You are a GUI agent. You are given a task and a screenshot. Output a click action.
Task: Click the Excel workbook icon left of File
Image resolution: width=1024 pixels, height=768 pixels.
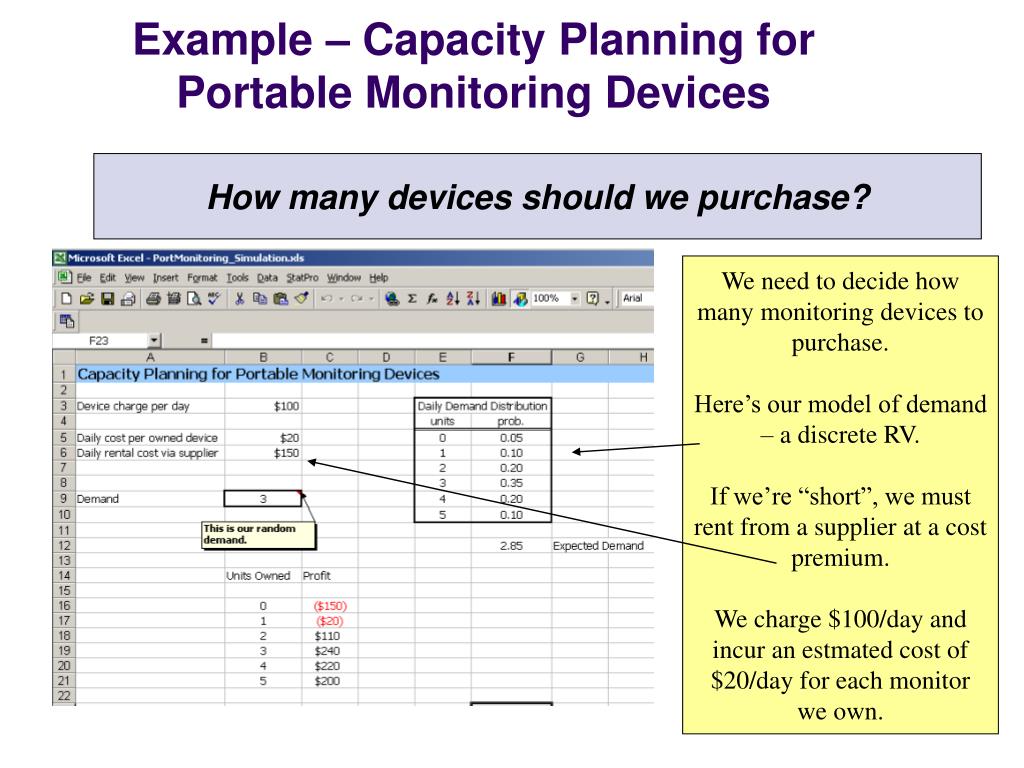[x=64, y=277]
